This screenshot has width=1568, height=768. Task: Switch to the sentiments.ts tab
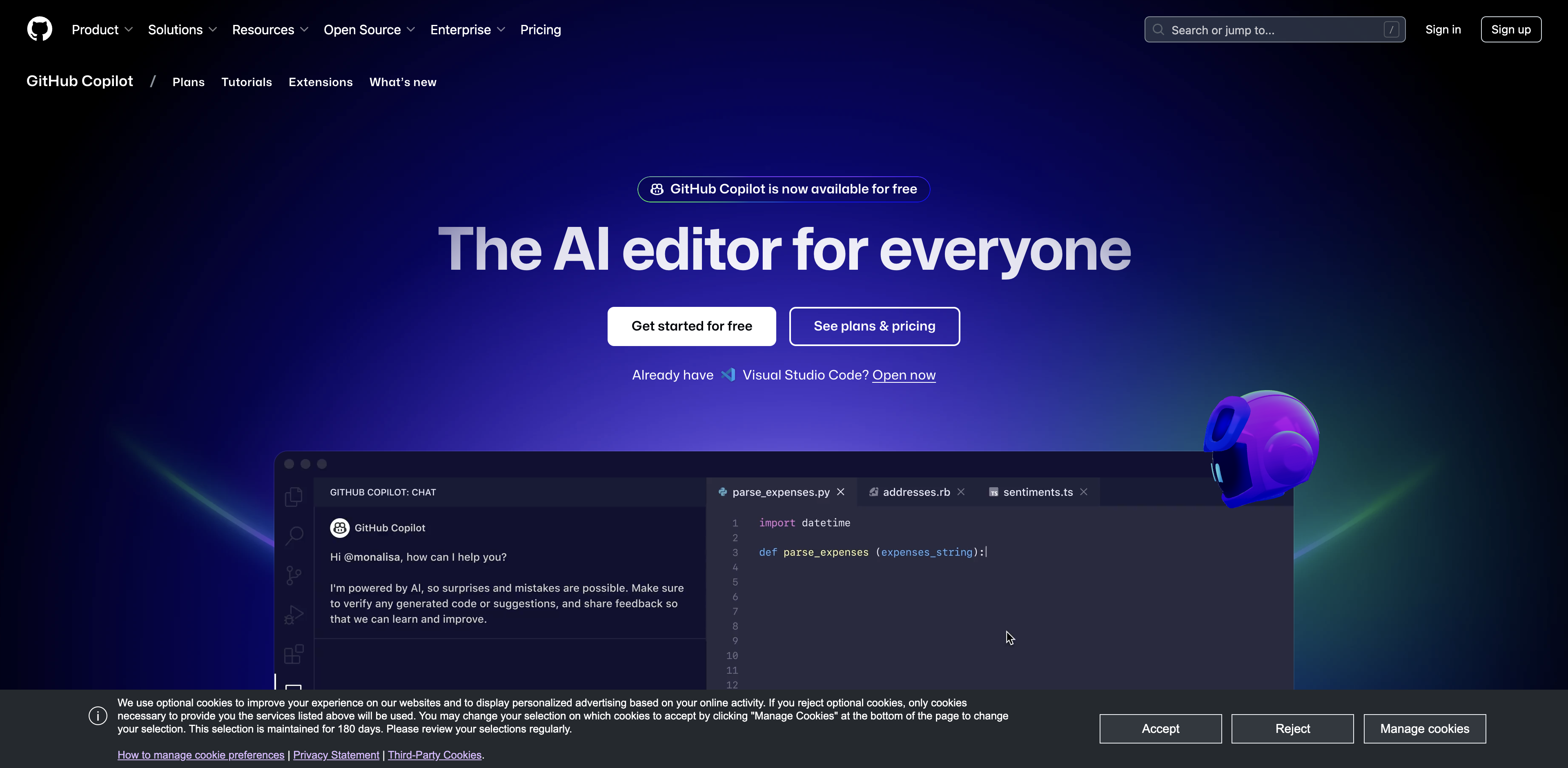1038,492
